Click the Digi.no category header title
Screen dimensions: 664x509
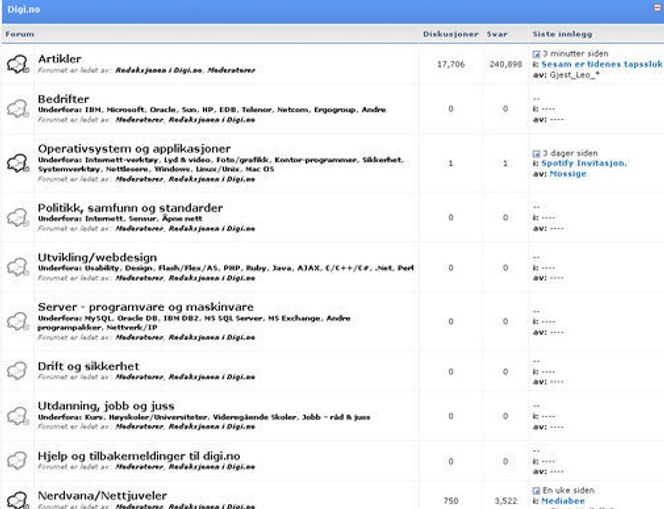[x=24, y=9]
